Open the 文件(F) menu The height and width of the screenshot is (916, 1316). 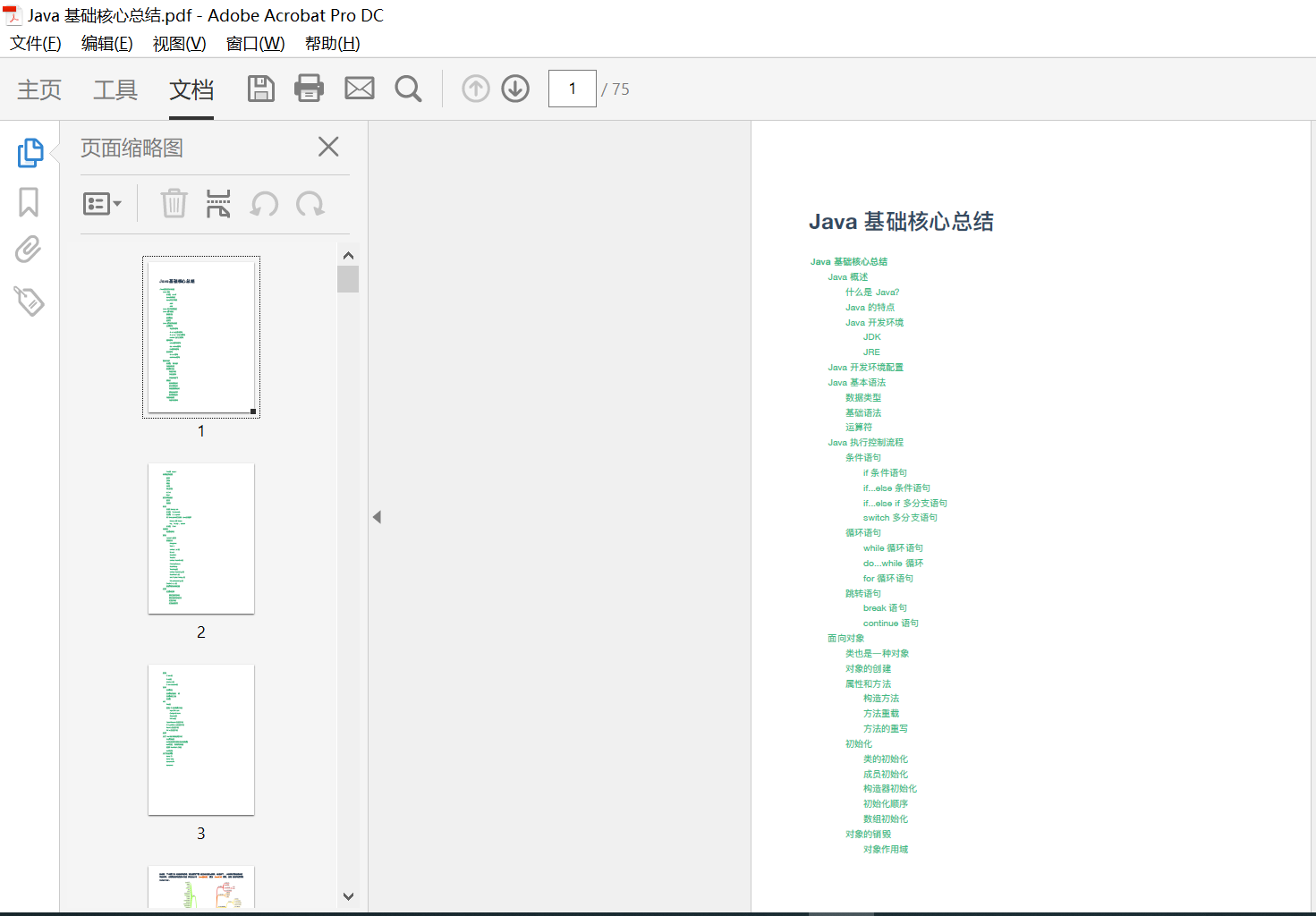pyautogui.click(x=36, y=44)
